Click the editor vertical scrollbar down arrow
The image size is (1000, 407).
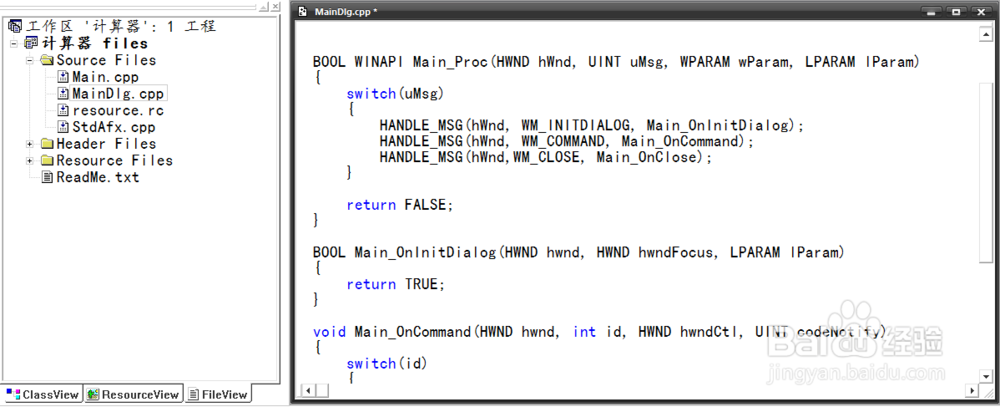[987, 376]
